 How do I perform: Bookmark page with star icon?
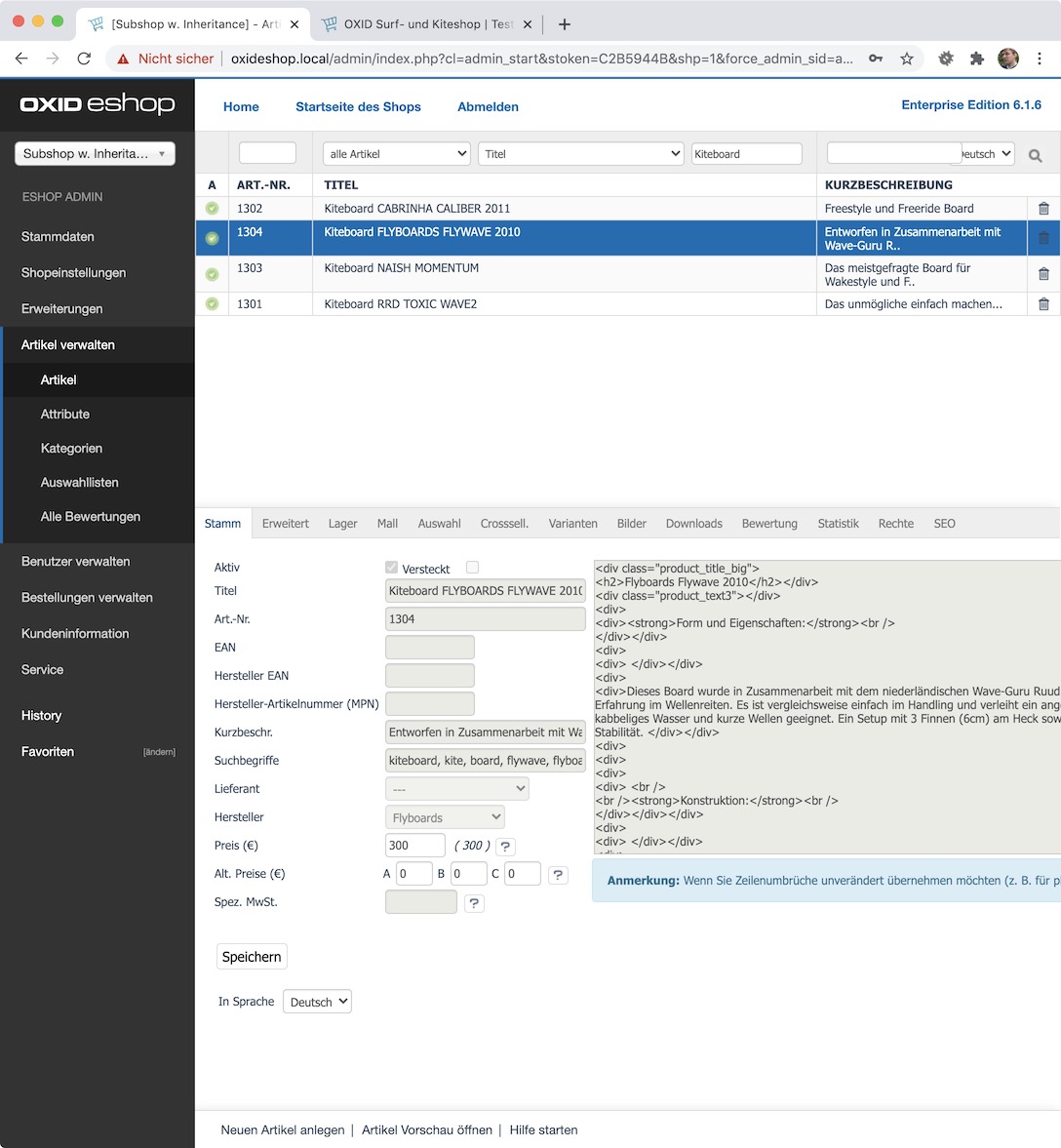907,59
